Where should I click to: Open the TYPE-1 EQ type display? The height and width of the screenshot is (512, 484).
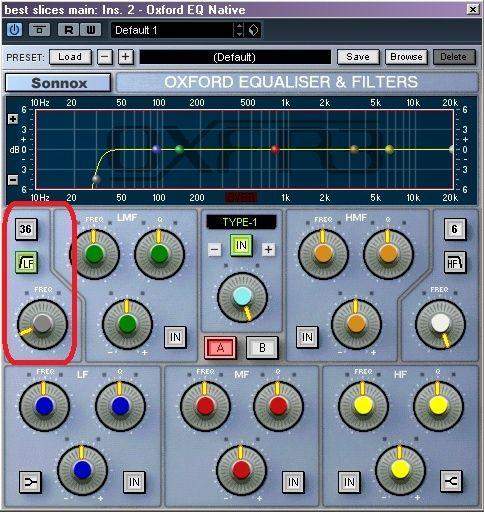[241, 222]
